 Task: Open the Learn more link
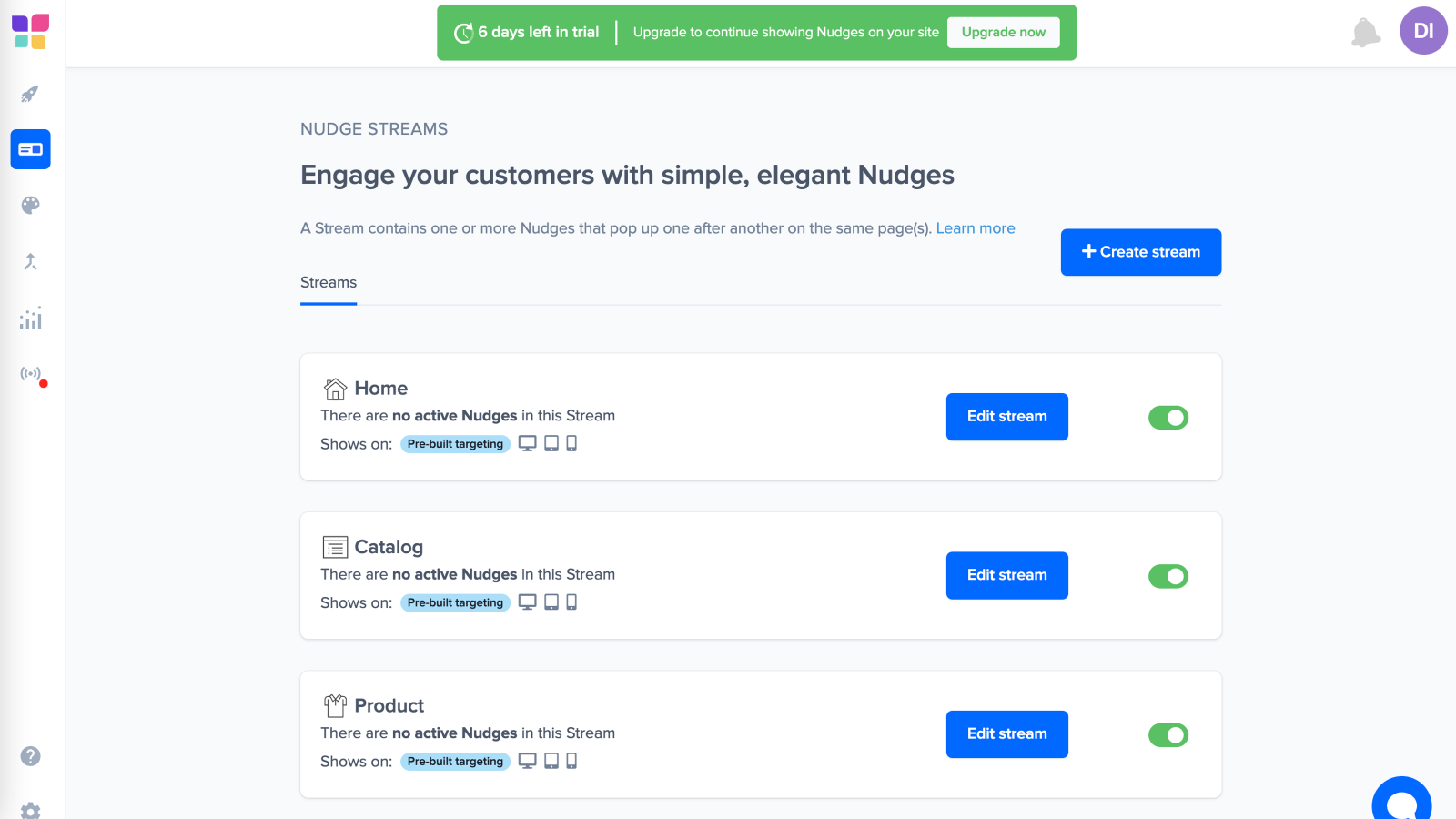coord(976,227)
